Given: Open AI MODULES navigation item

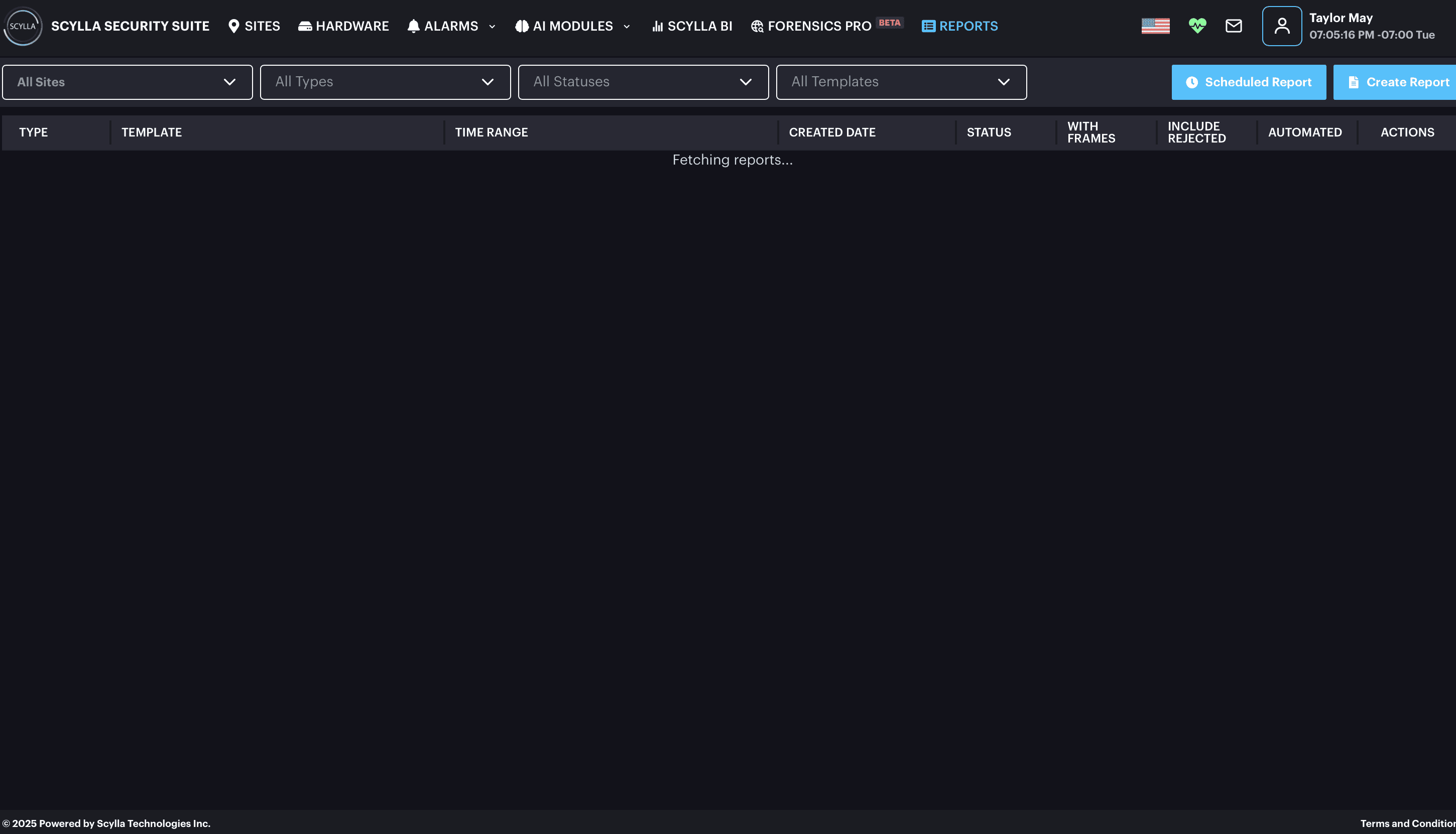Looking at the screenshot, I should coord(572,26).
